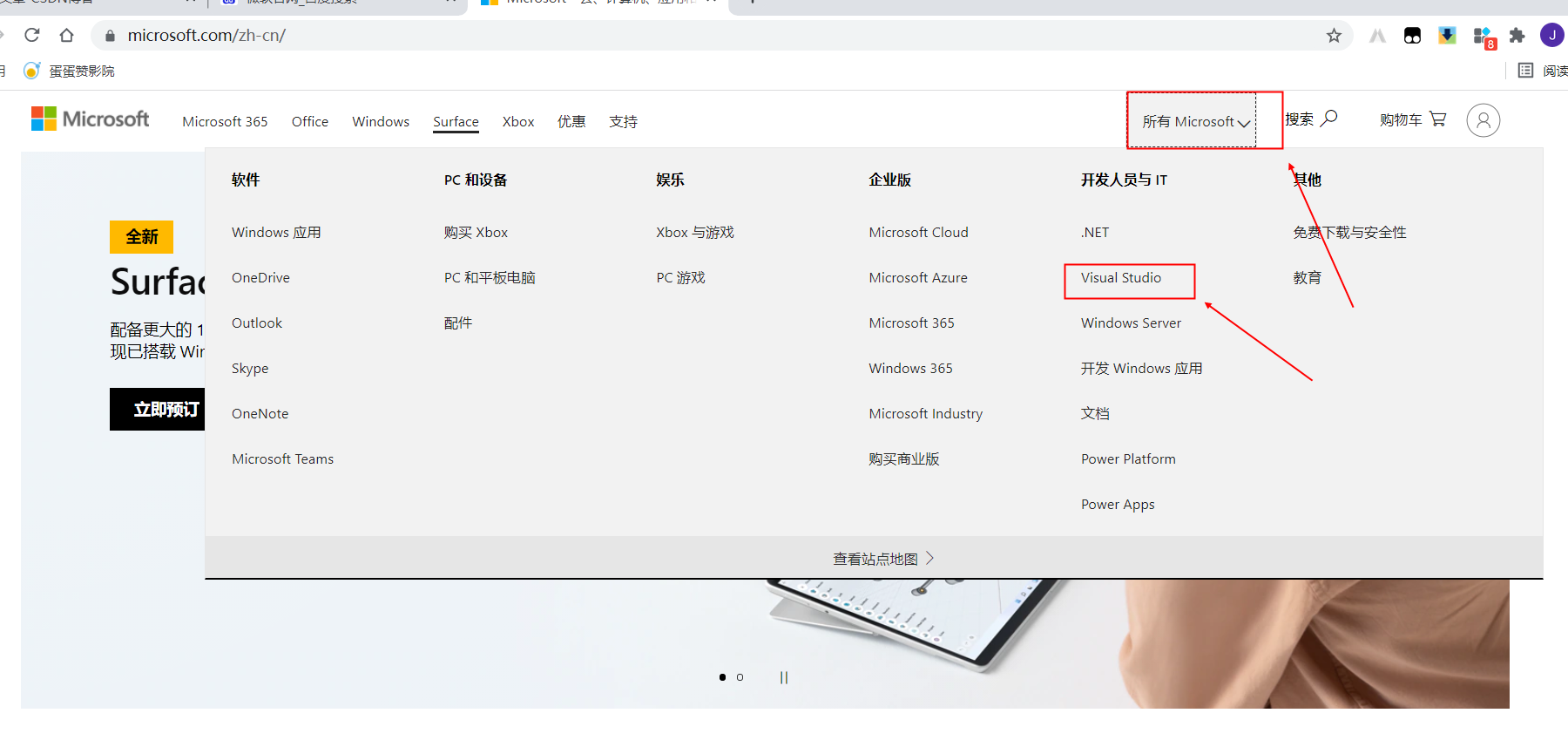
Task: Open the 文档 link
Action: pos(1095,413)
